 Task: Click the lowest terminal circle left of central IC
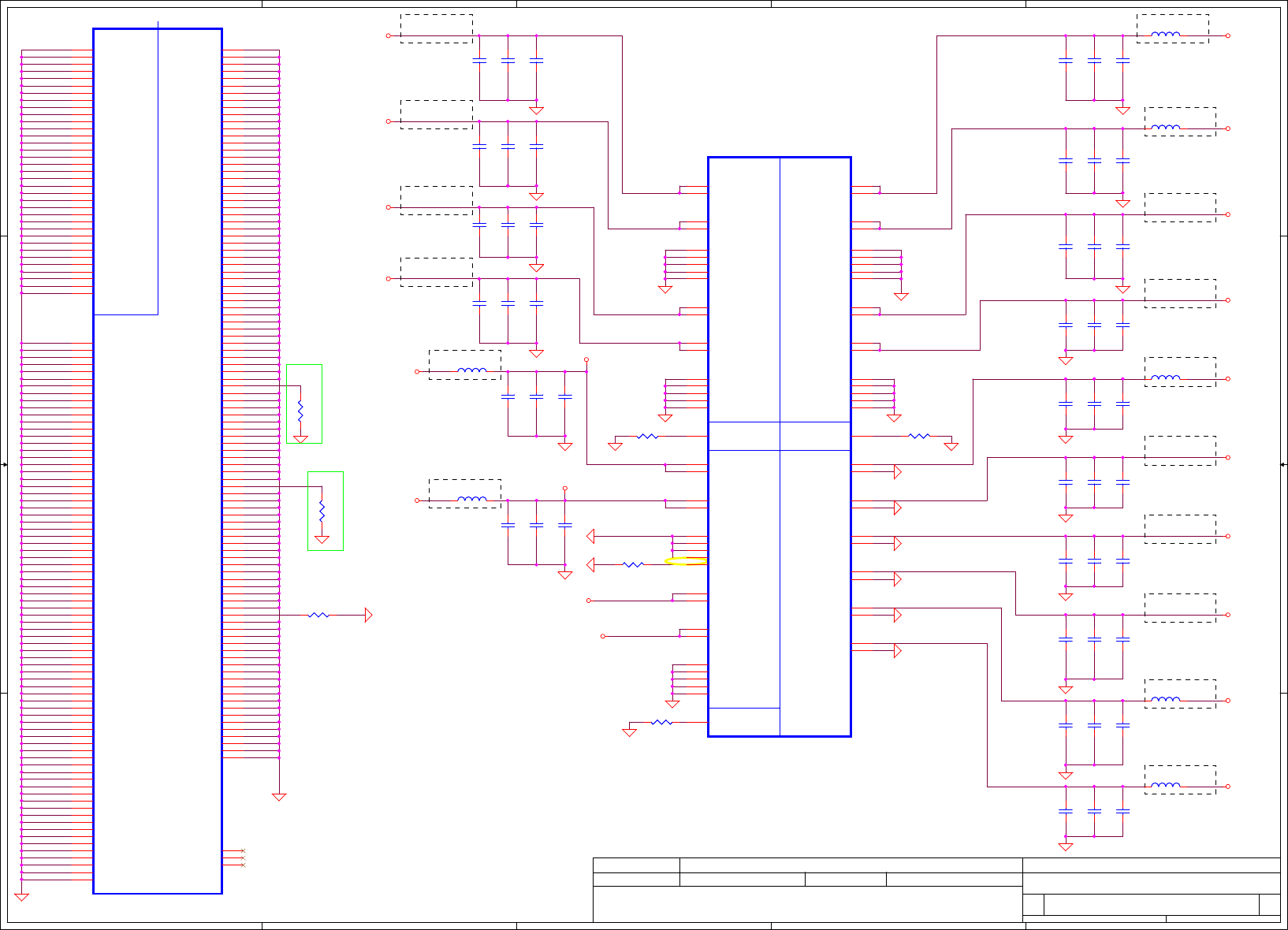[603, 636]
